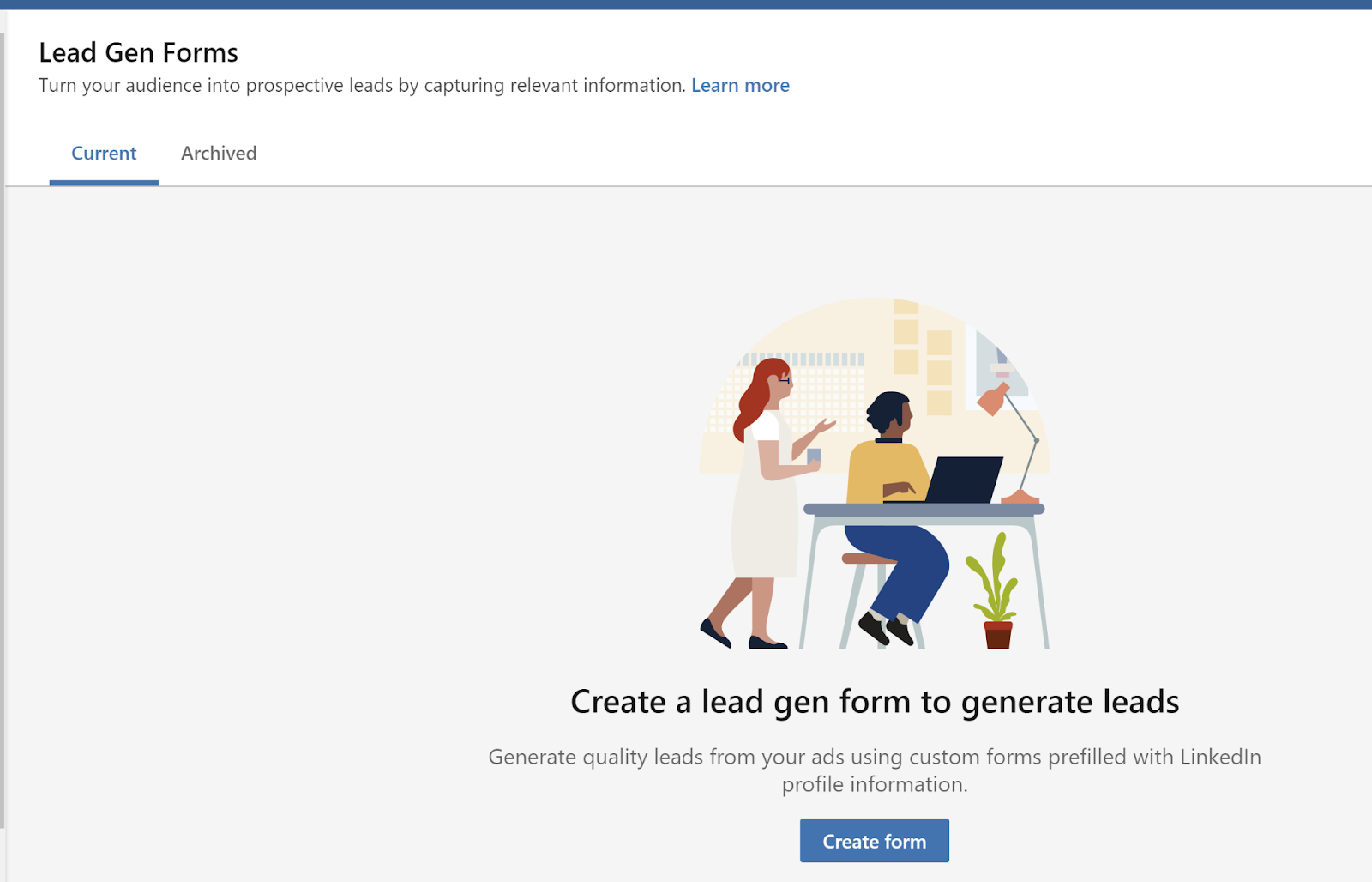Click the vertical scrollbar on left edge
1372x882 pixels.
point(3,429)
